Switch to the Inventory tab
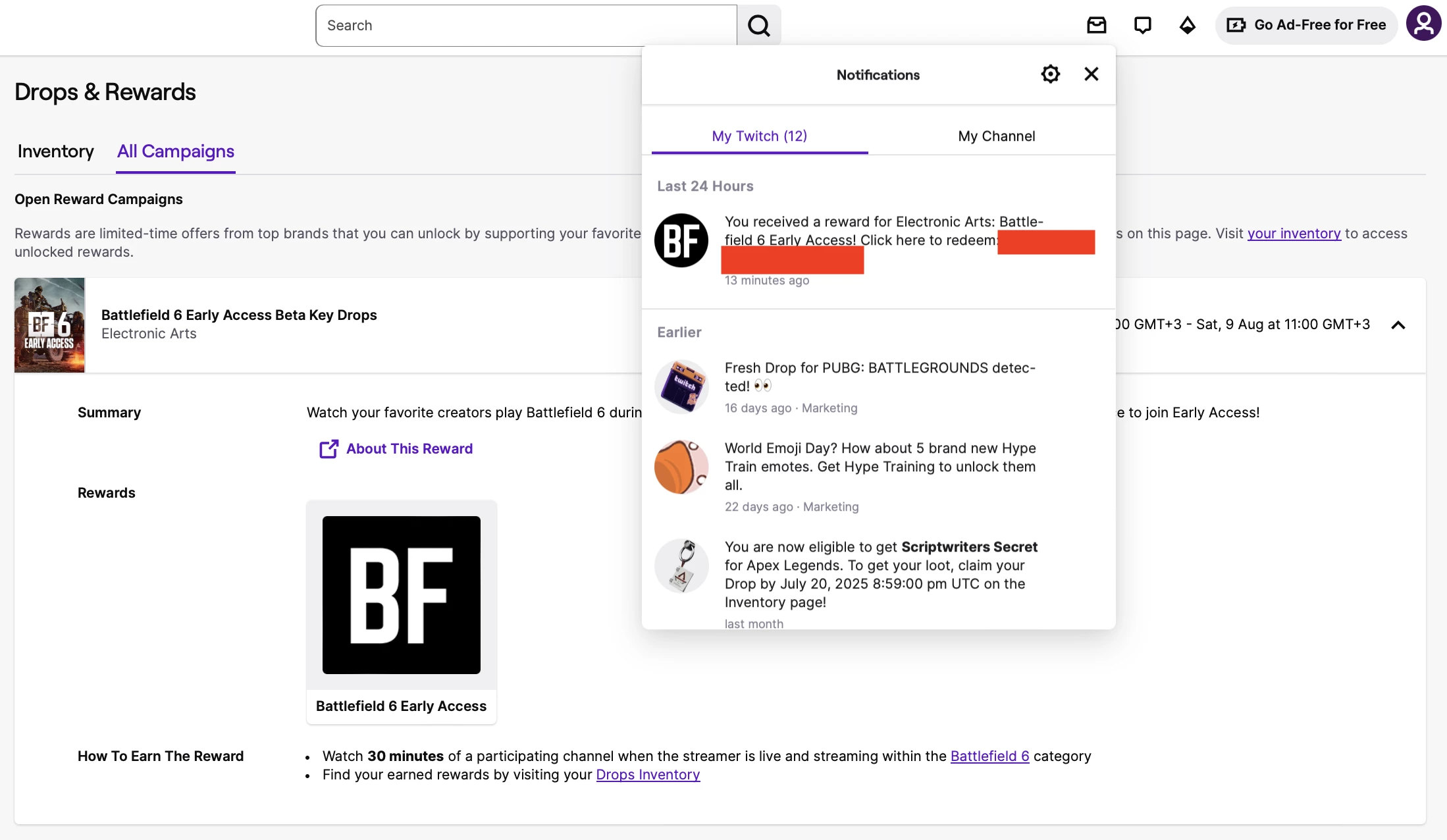Screen dimensions: 1447x840 (x=55, y=151)
